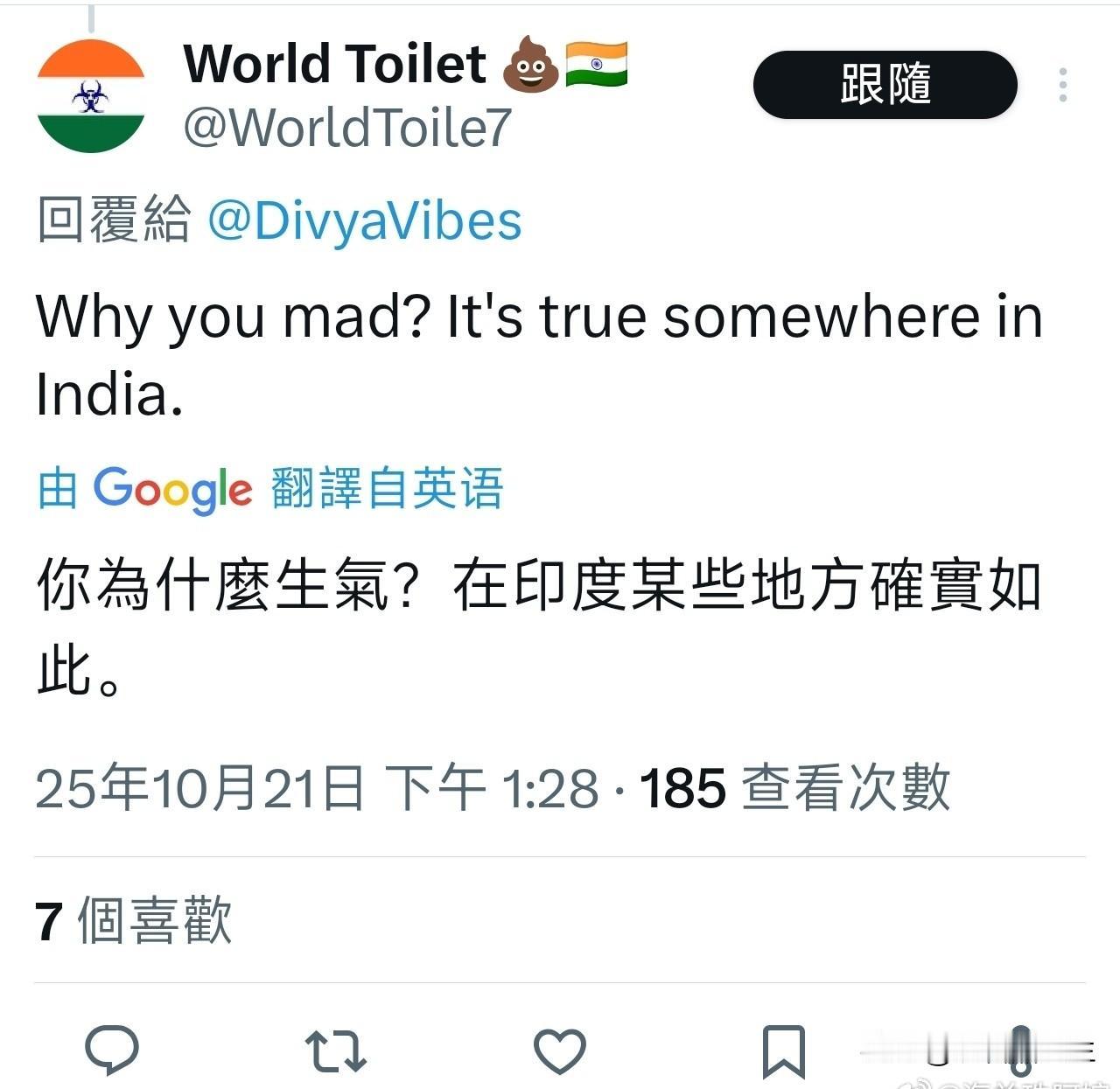Tap the India flag emoji in the name
This screenshot has width=1120, height=1089.
[597, 64]
